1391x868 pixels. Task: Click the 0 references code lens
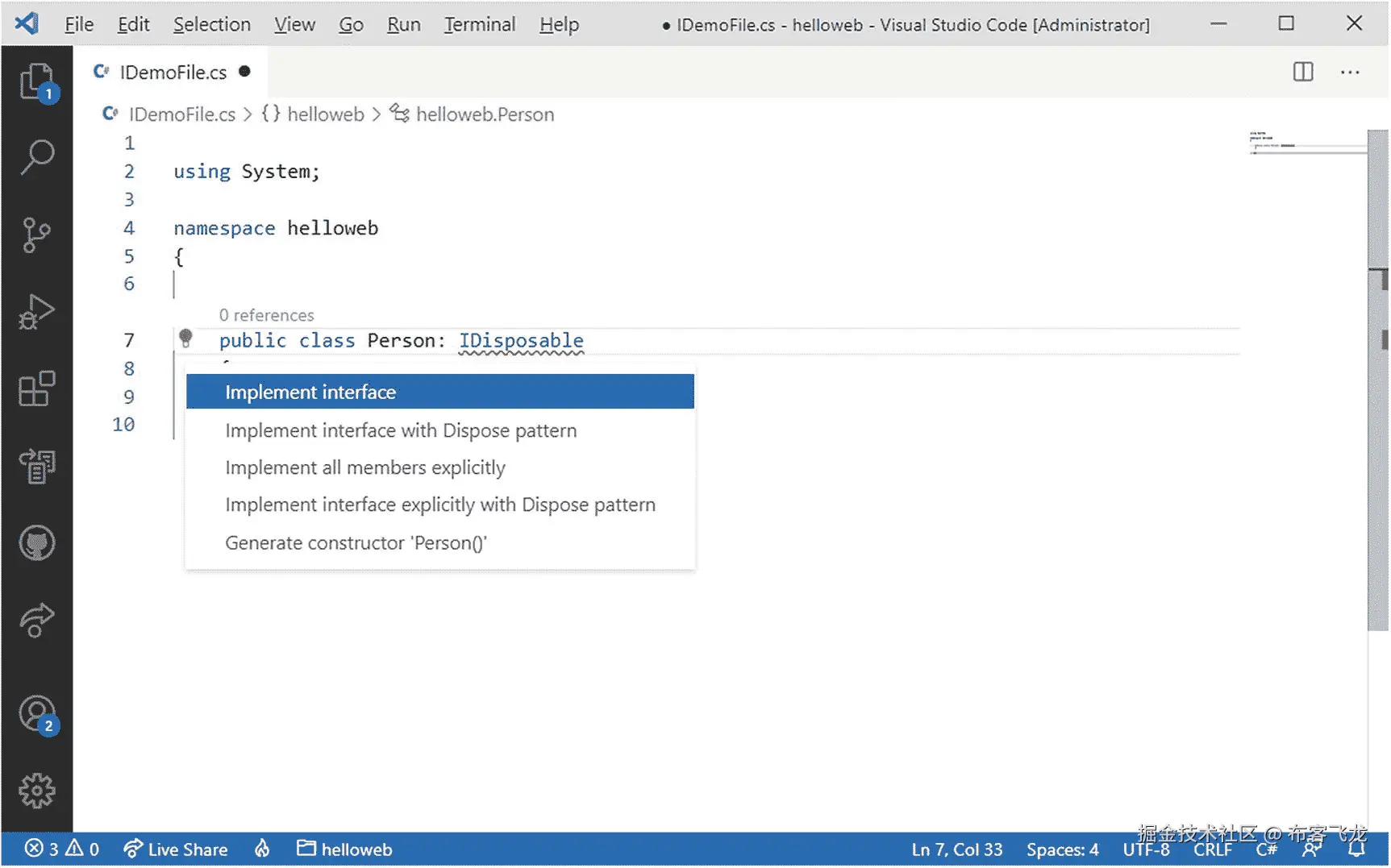(266, 315)
